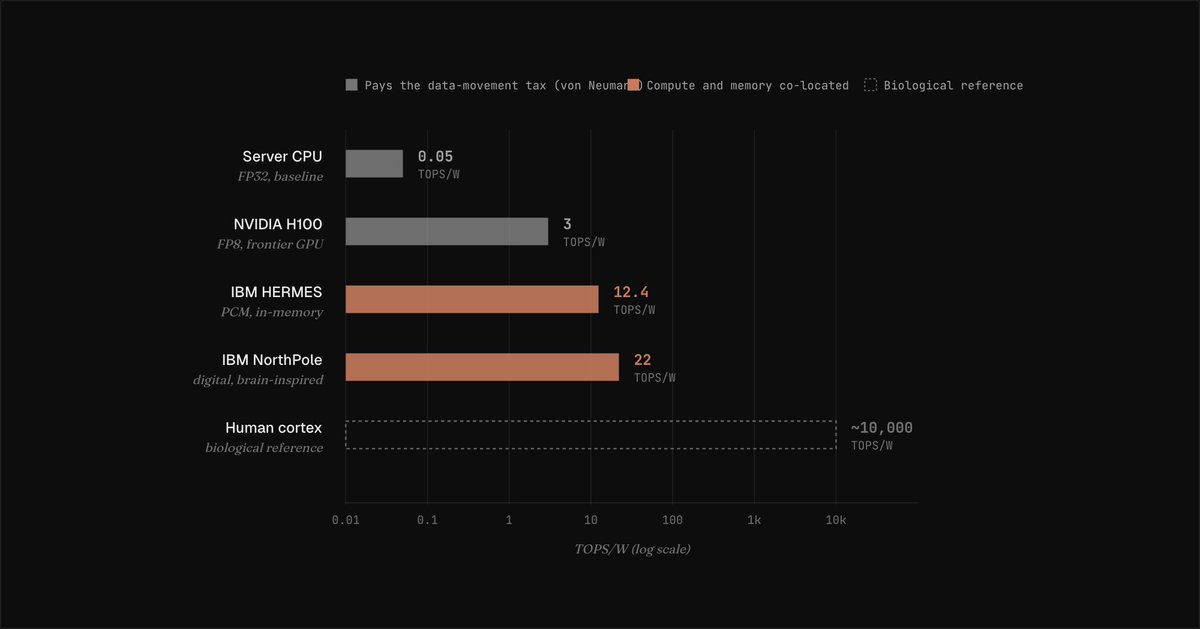
Task: Click TOPS/W unit under the ~10,000 value
Action: pos(872,445)
